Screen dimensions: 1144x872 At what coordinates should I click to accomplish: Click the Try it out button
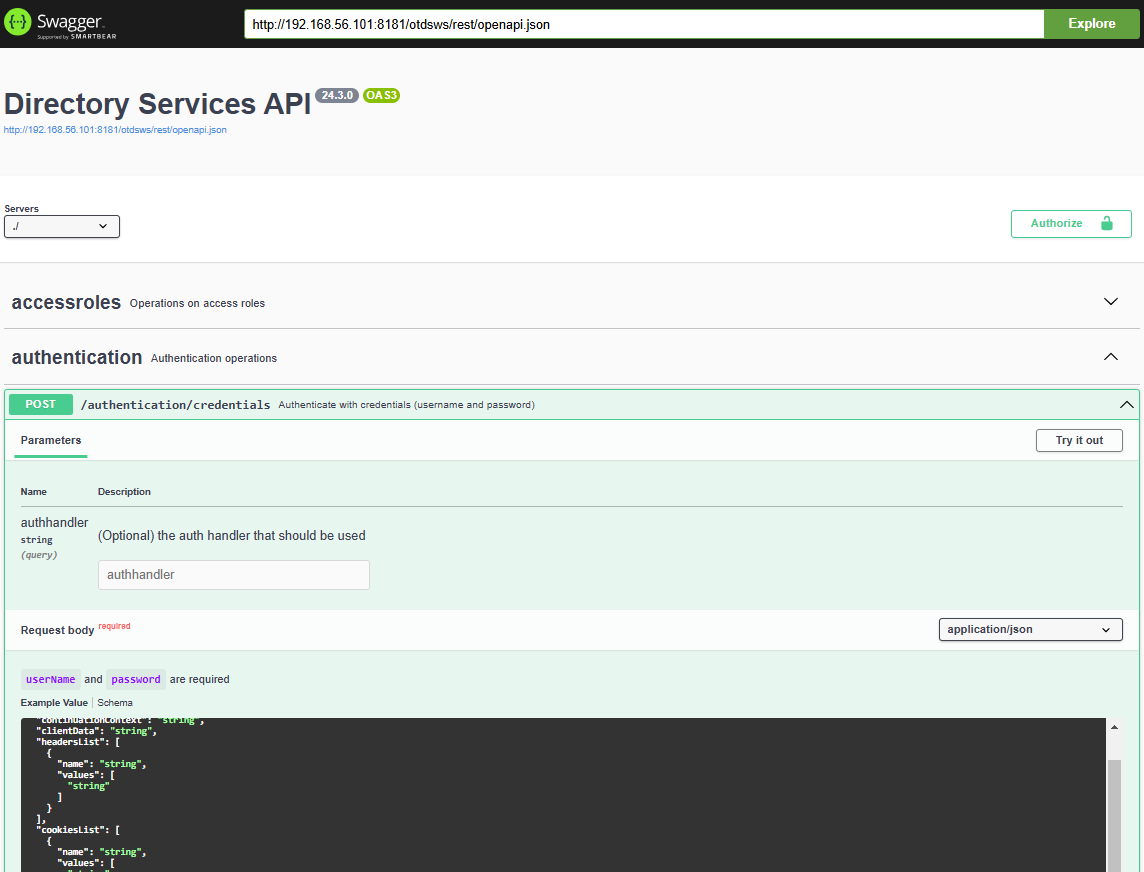[x=1079, y=440]
